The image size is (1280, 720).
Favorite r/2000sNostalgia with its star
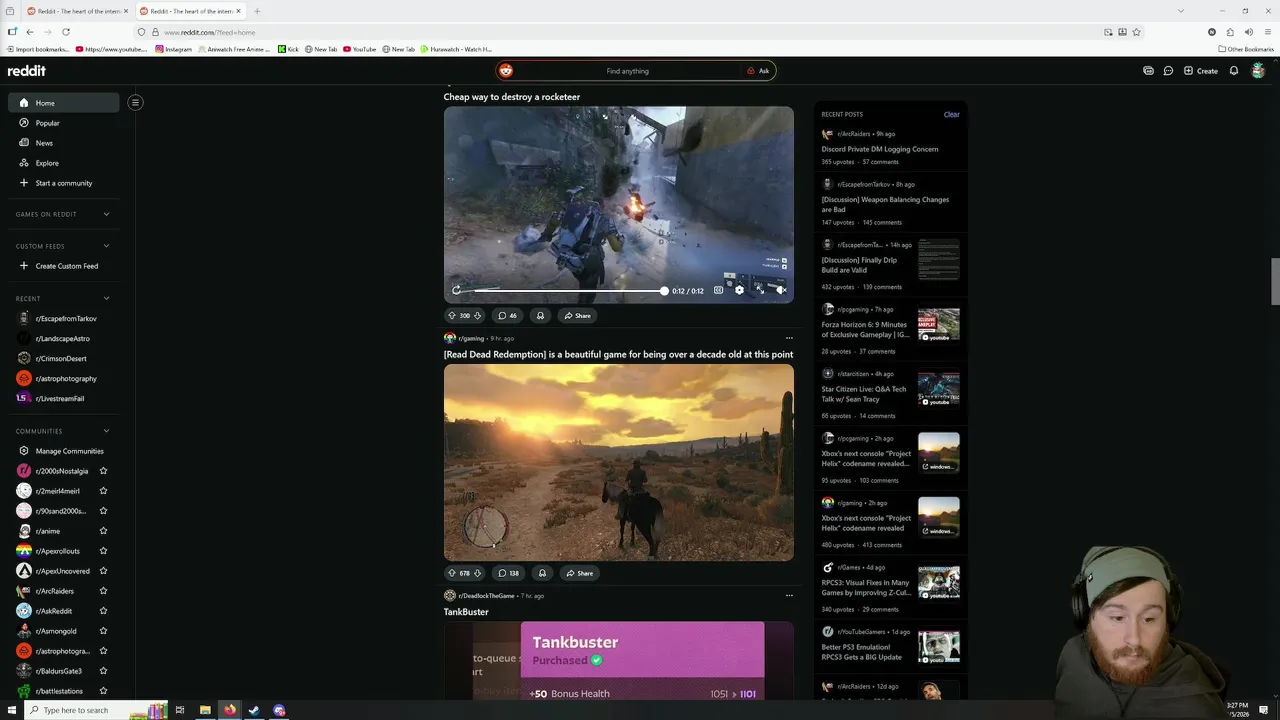tap(103, 471)
